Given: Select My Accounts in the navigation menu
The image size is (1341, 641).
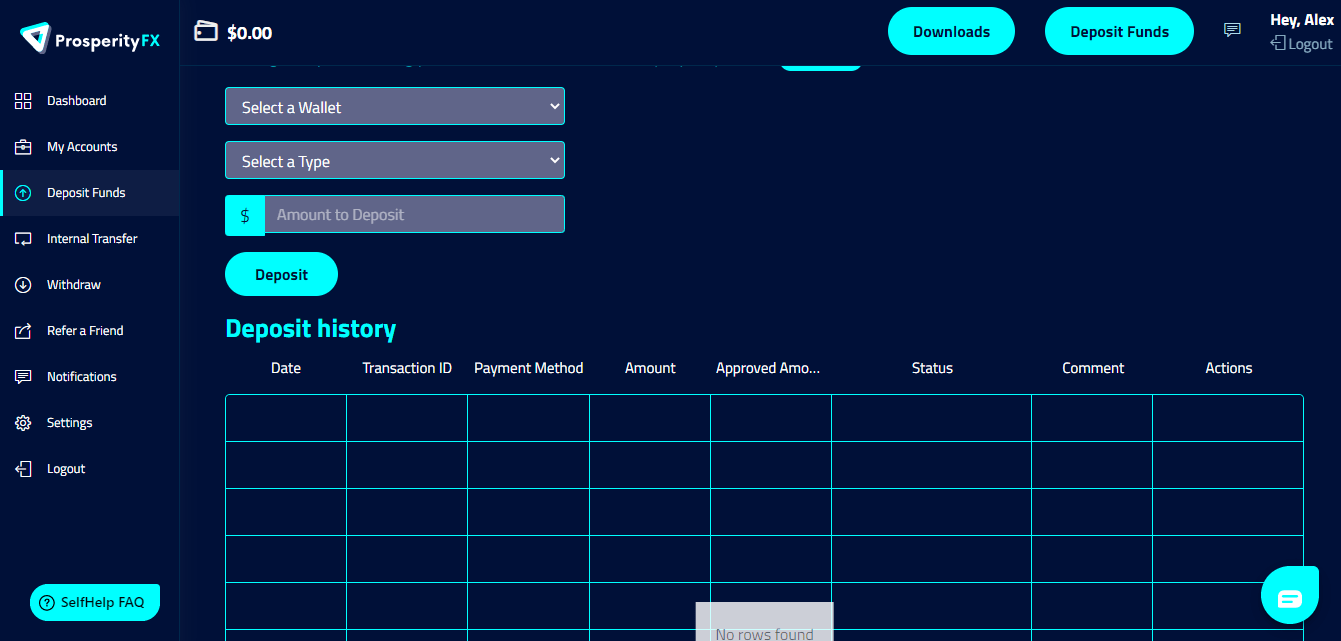Looking at the screenshot, I should coord(80,146).
